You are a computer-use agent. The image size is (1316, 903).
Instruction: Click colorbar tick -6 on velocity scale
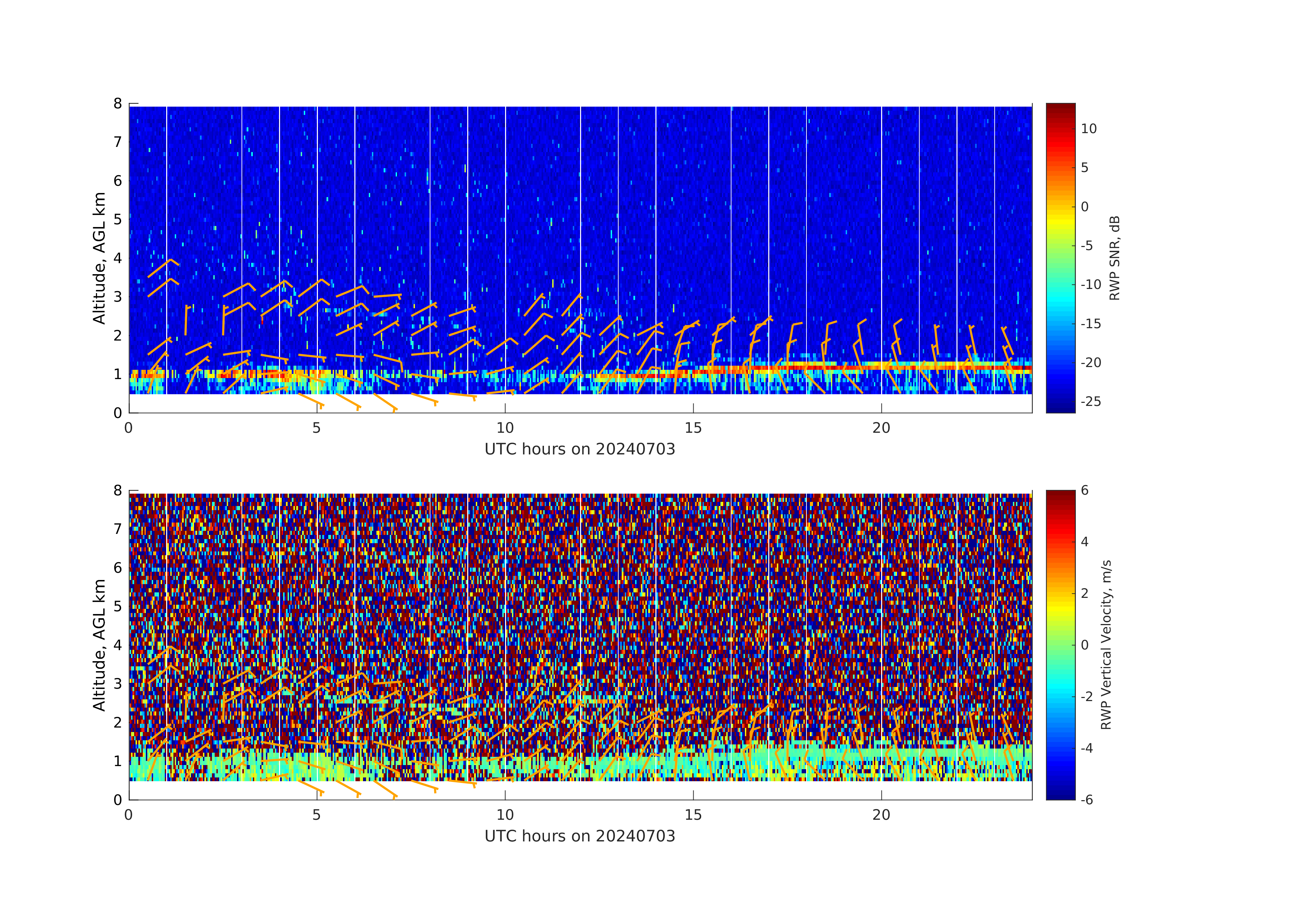(1087, 800)
